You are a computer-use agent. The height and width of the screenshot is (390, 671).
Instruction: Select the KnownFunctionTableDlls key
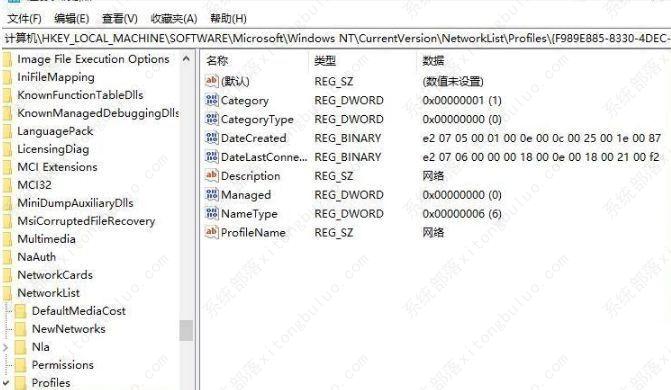[x=80, y=95]
